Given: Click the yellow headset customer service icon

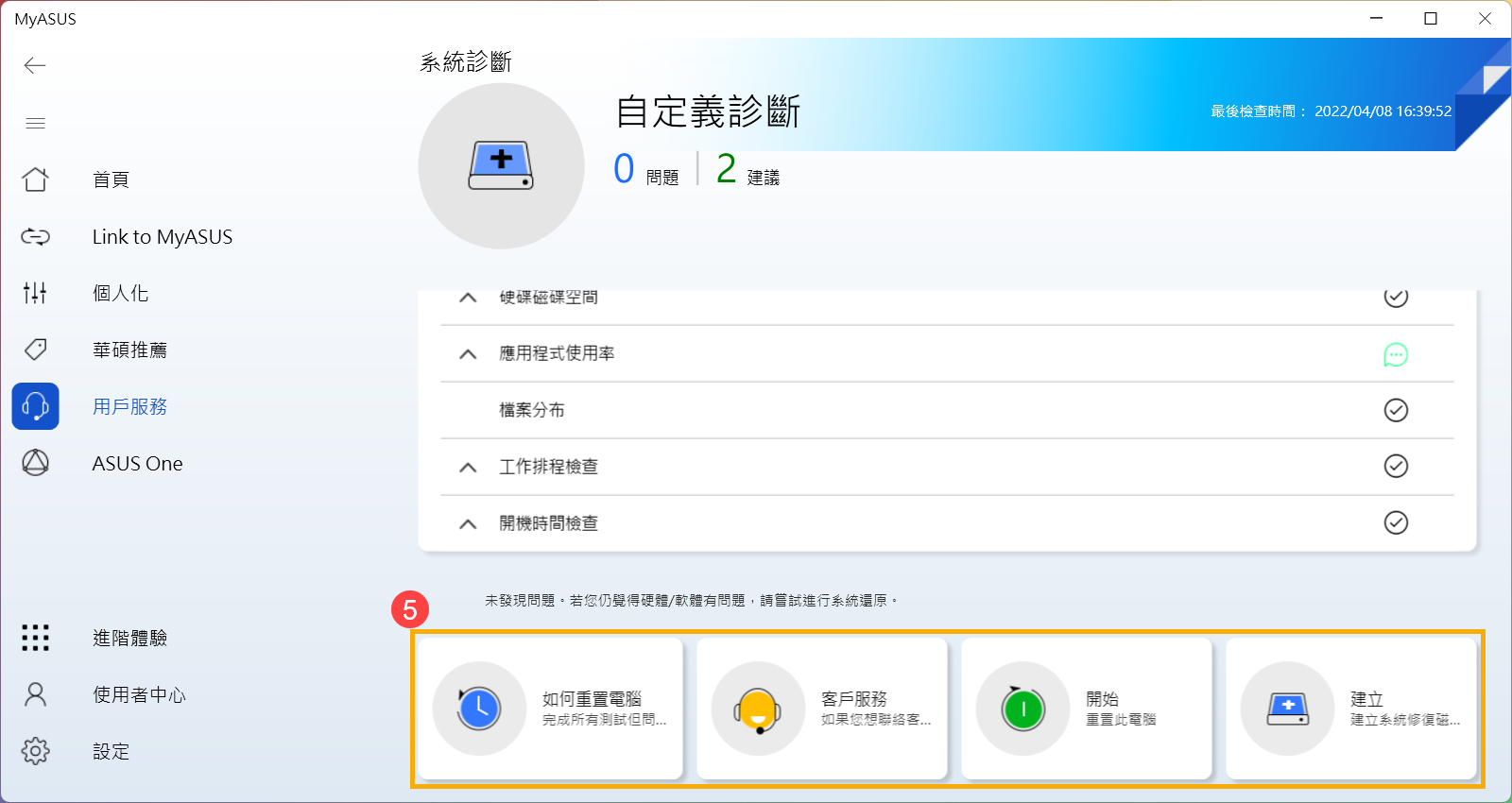Looking at the screenshot, I should (758, 709).
